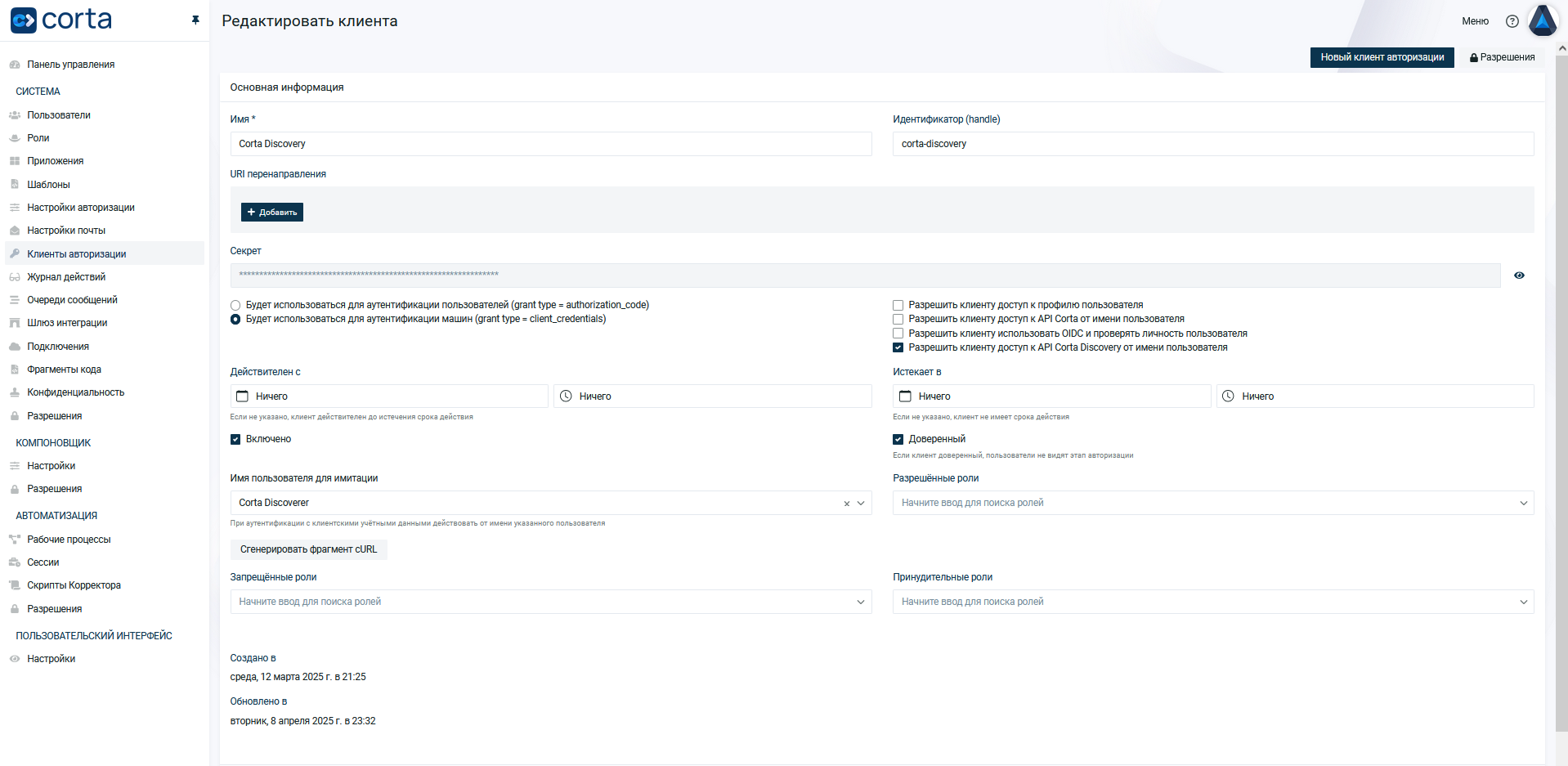Click the Очереди сообщений list icon
This screenshot has width=1568, height=766.
click(15, 300)
